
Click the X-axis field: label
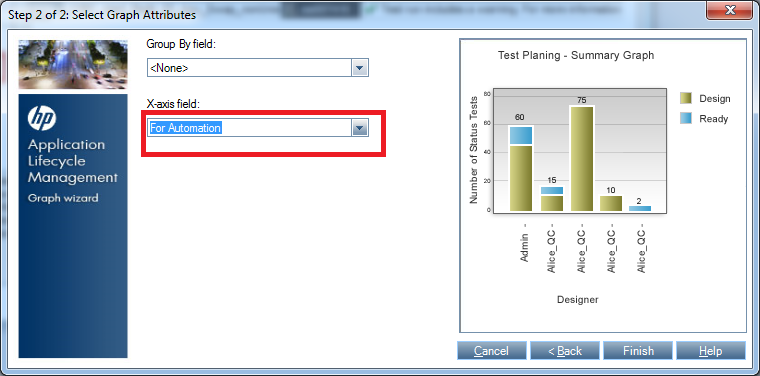173,103
